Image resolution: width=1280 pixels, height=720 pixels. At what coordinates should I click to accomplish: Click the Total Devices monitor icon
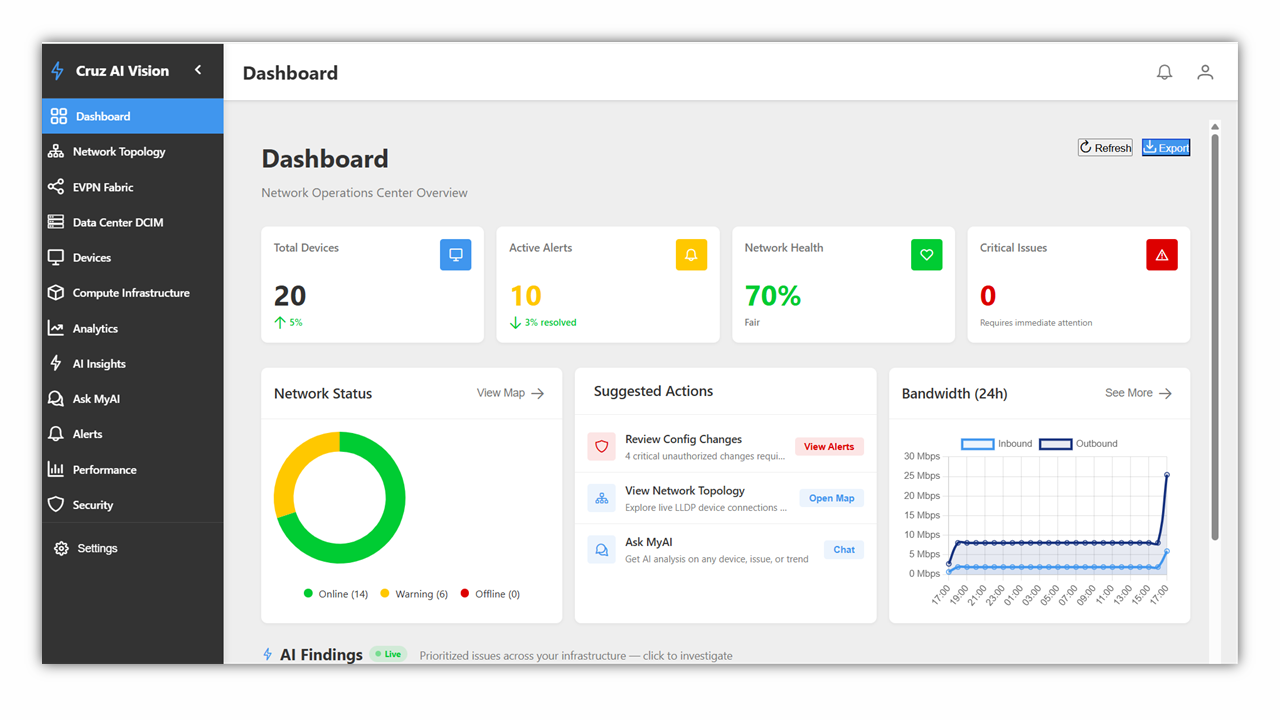click(x=456, y=254)
